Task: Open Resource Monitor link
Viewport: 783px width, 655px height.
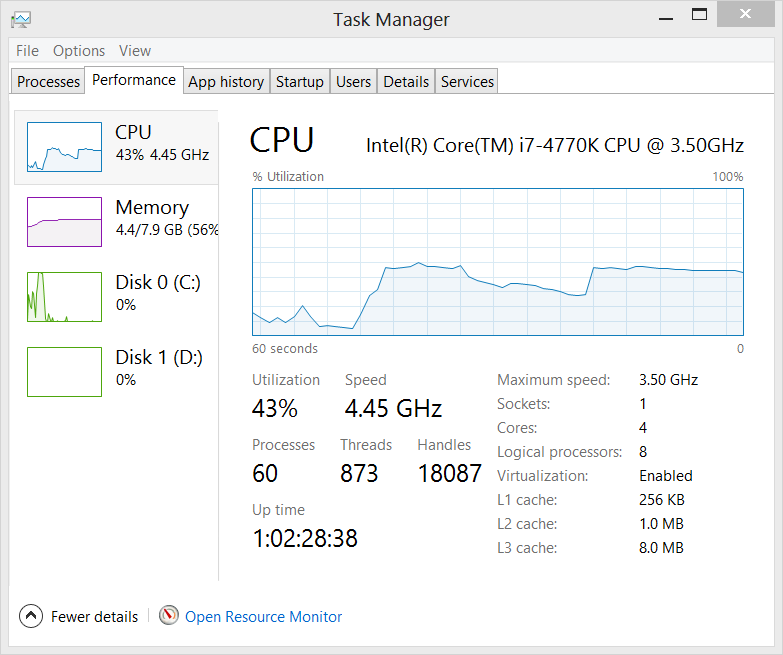Action: coord(264,617)
